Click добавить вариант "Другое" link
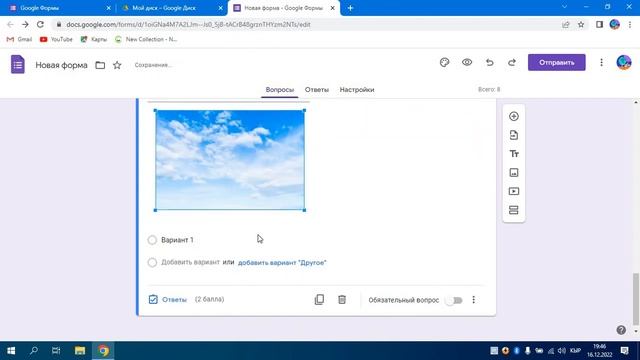 pyautogui.click(x=282, y=262)
